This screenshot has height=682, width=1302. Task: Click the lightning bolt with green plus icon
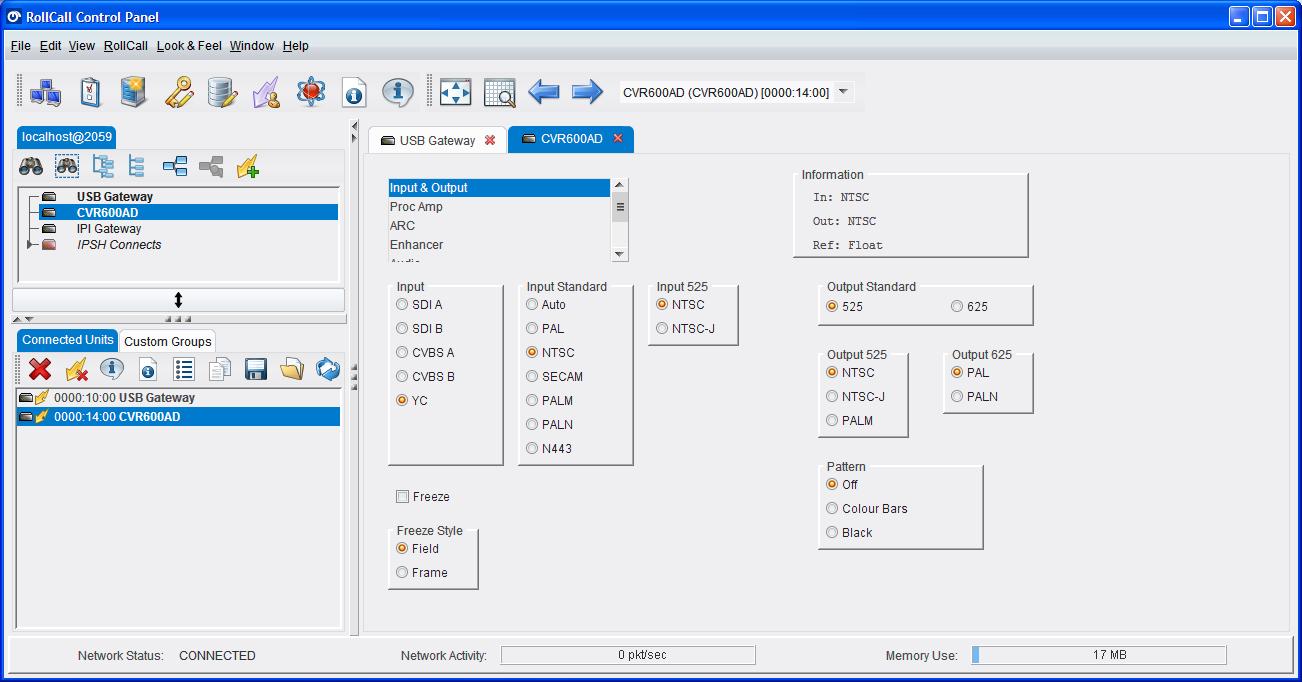coord(248,167)
